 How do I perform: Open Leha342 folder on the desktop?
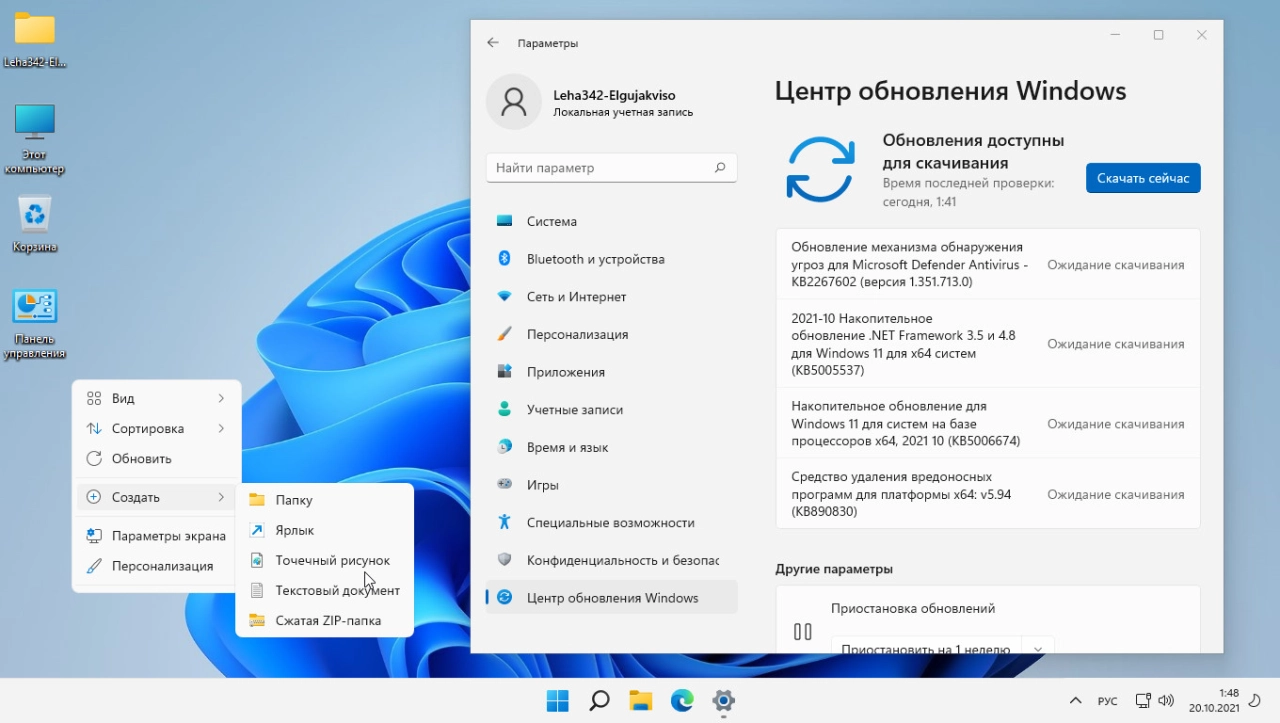(x=35, y=39)
